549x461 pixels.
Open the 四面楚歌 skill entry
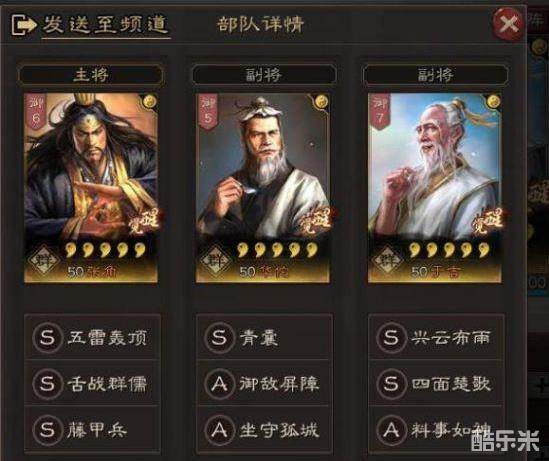[x=436, y=383]
